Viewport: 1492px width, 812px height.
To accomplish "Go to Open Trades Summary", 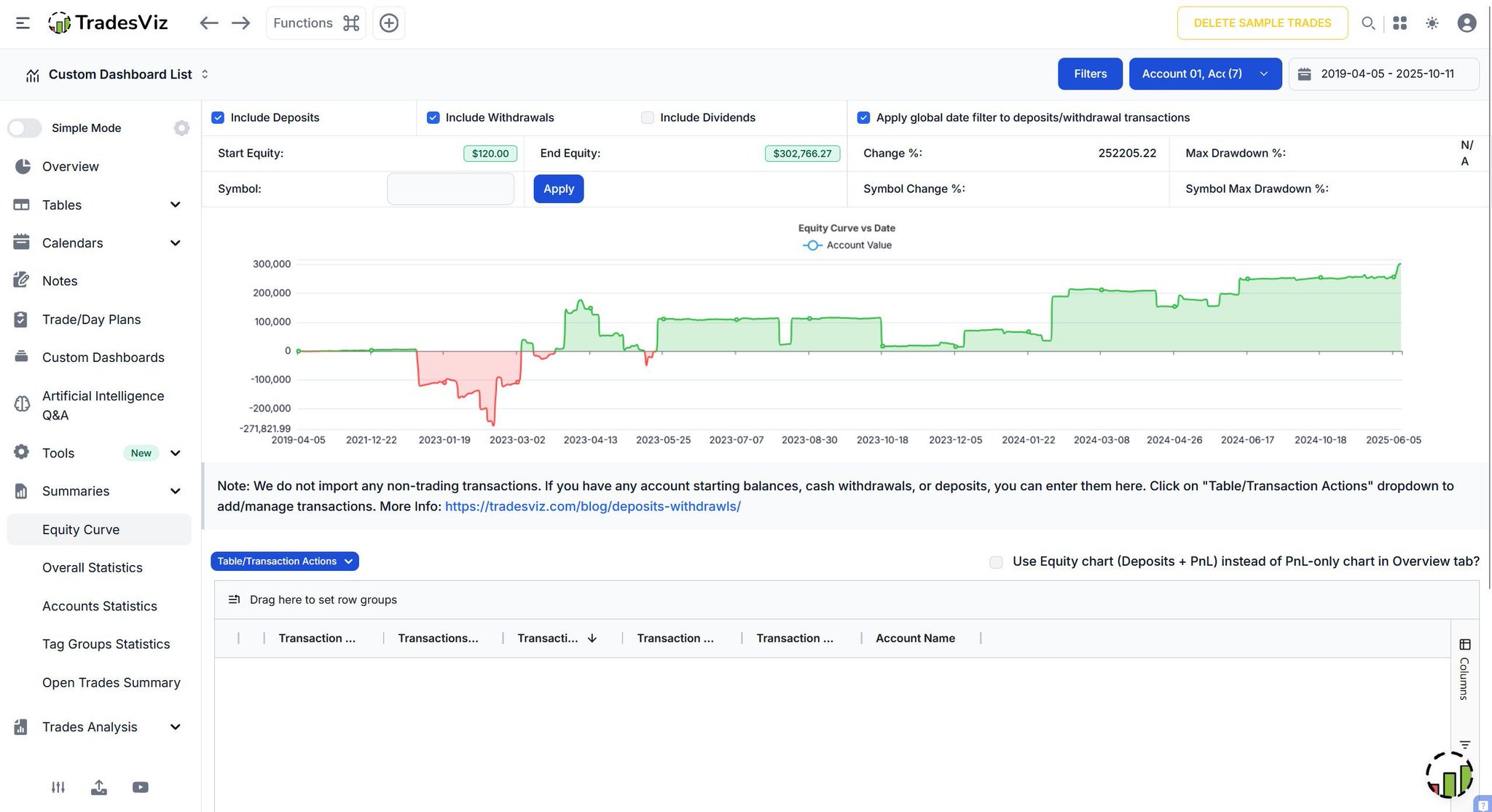I will coord(111,683).
